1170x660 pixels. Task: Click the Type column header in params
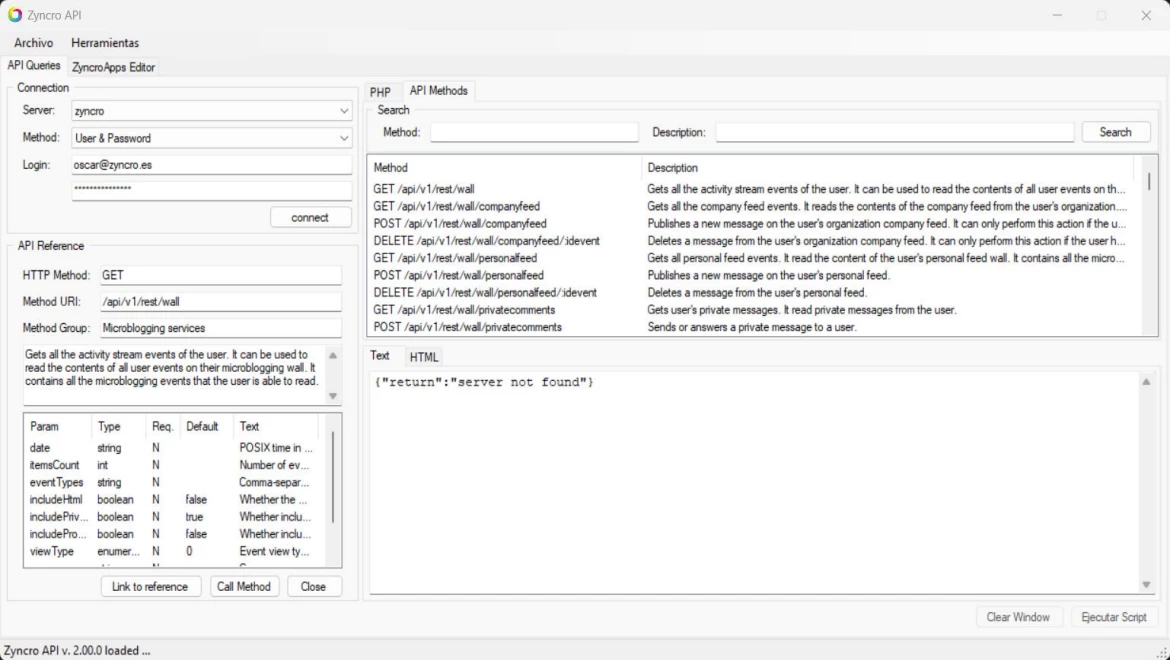[118, 427]
